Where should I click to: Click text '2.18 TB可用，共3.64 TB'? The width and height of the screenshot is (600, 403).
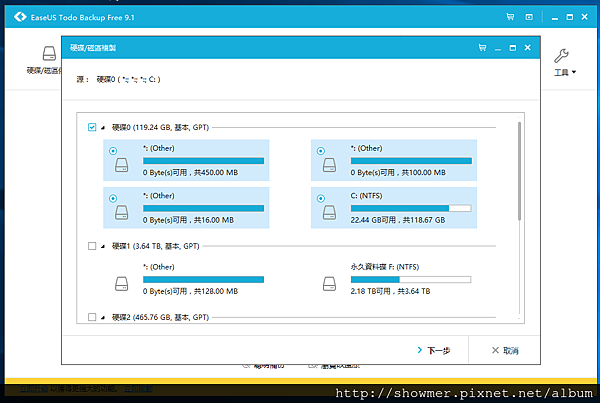click(x=390, y=291)
